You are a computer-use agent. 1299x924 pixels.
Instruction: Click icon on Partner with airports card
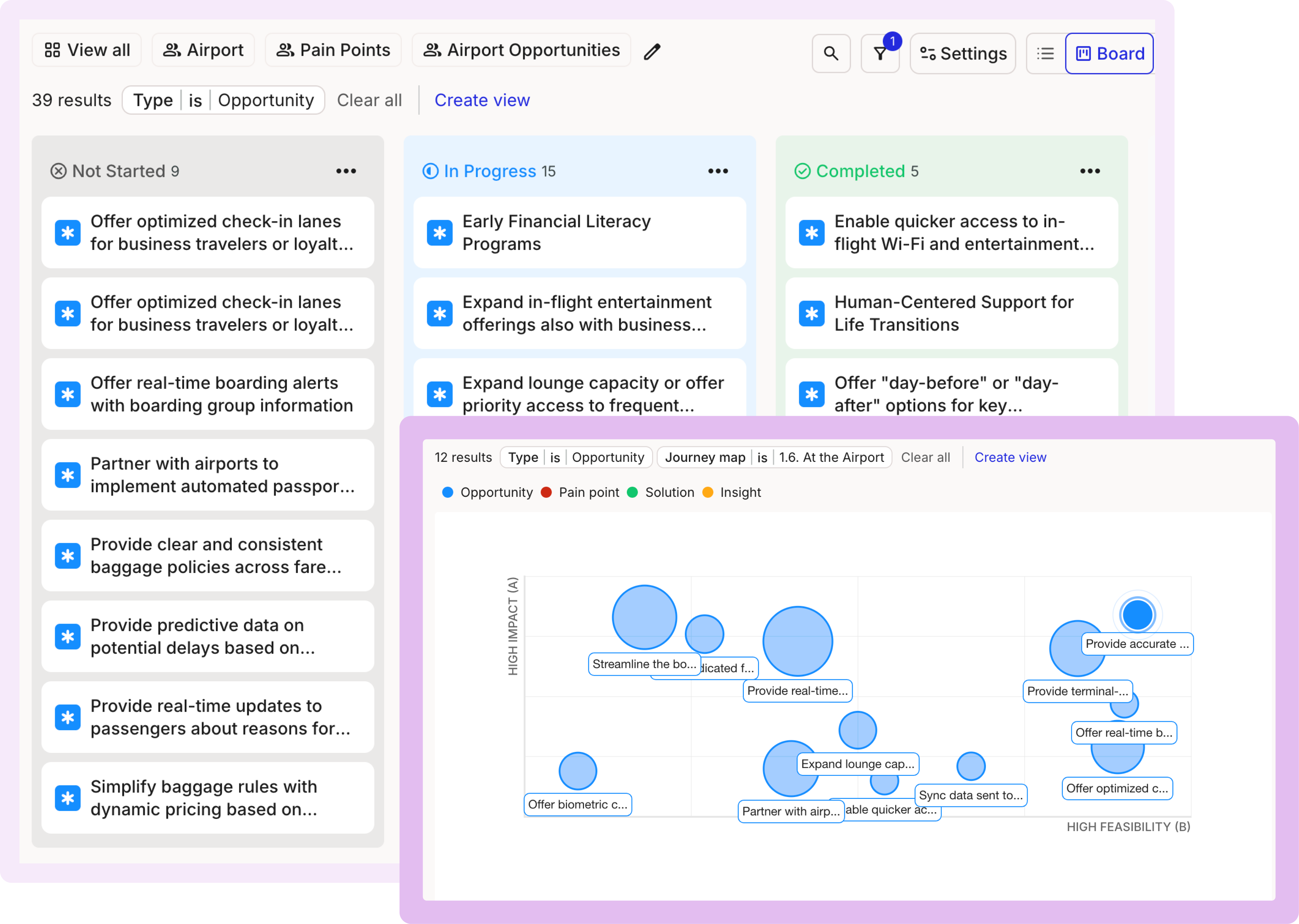point(68,475)
